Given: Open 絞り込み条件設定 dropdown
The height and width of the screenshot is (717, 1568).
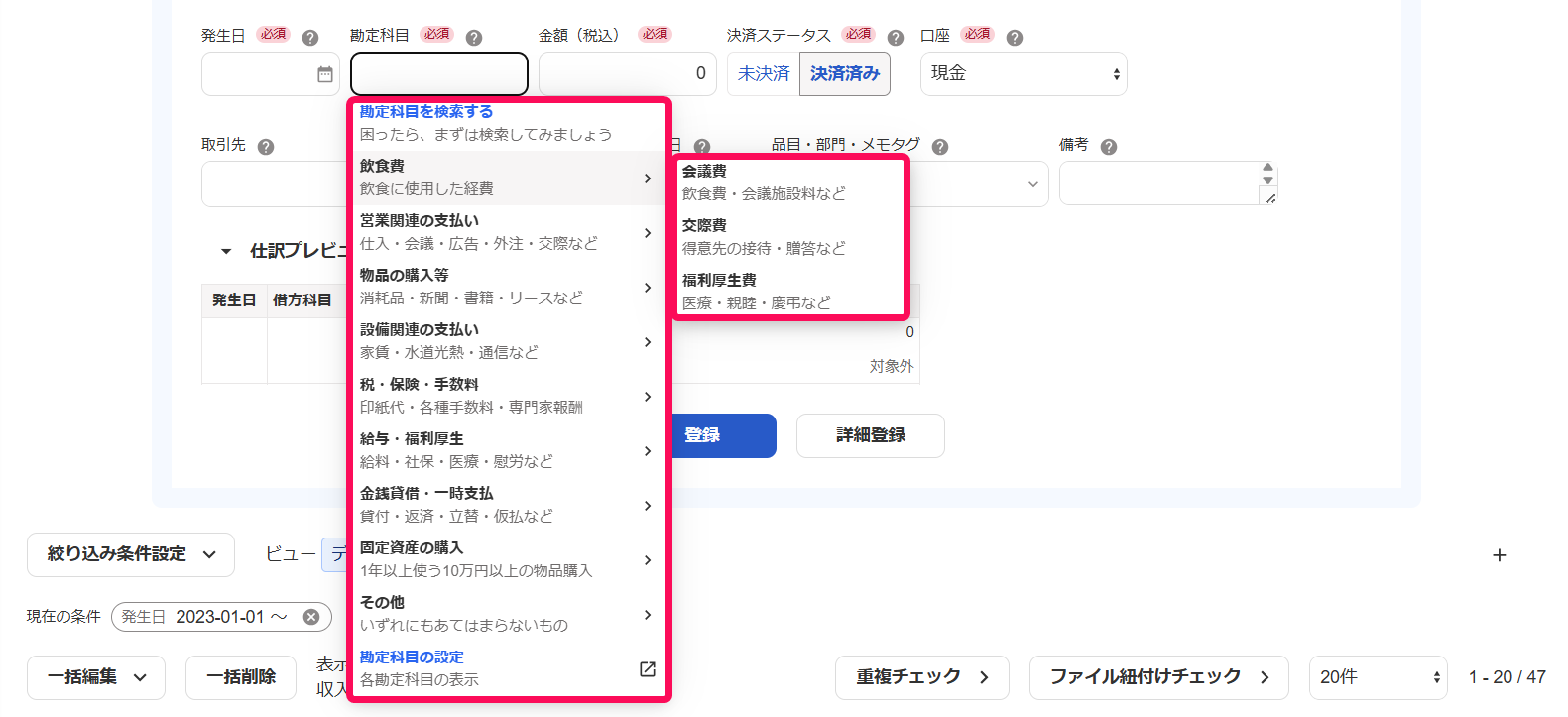Looking at the screenshot, I should coord(131,554).
